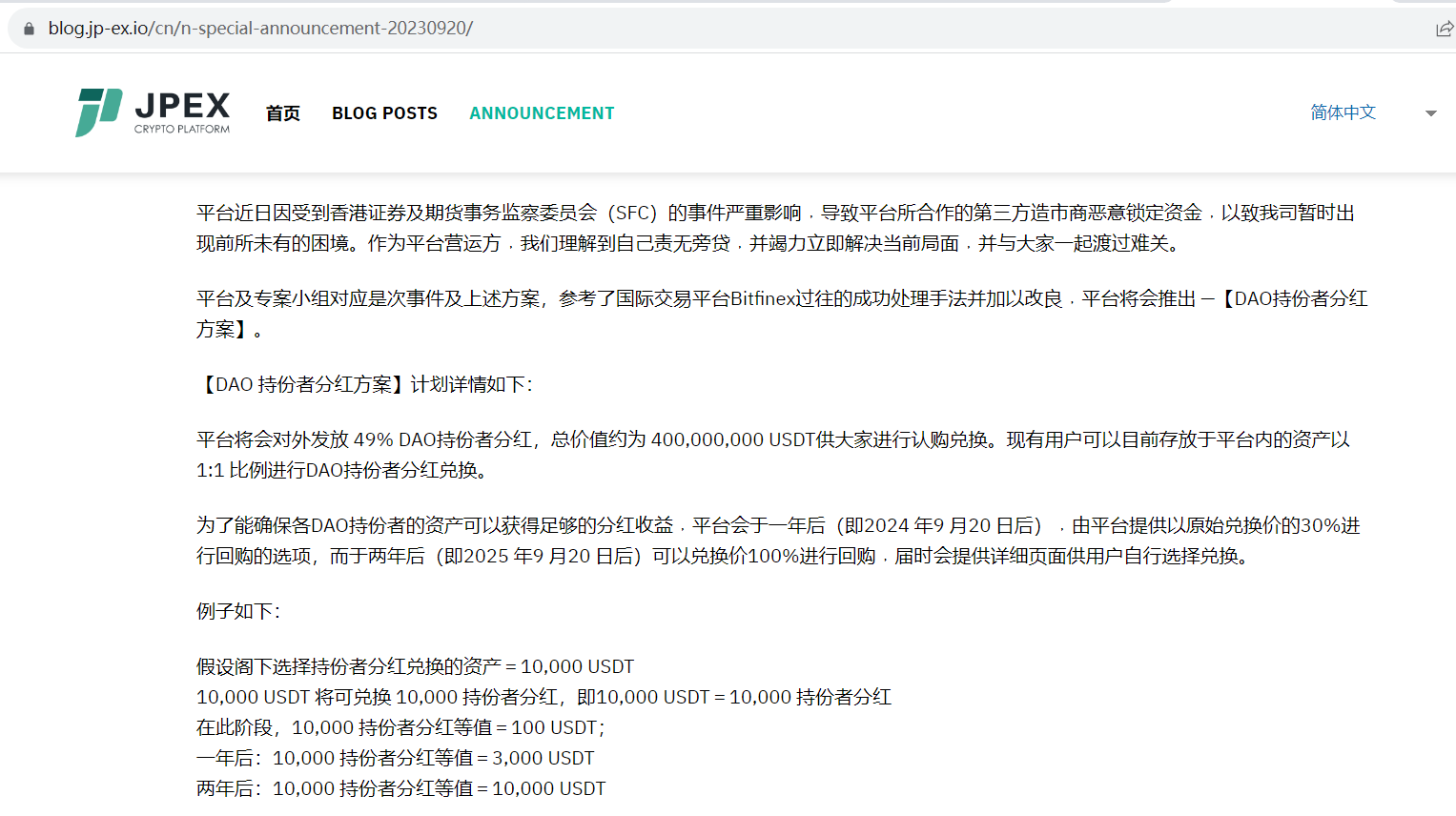This screenshot has width=1456, height=816.
Task: Open the ANNOUNCEMENT menu item
Action: [x=542, y=113]
